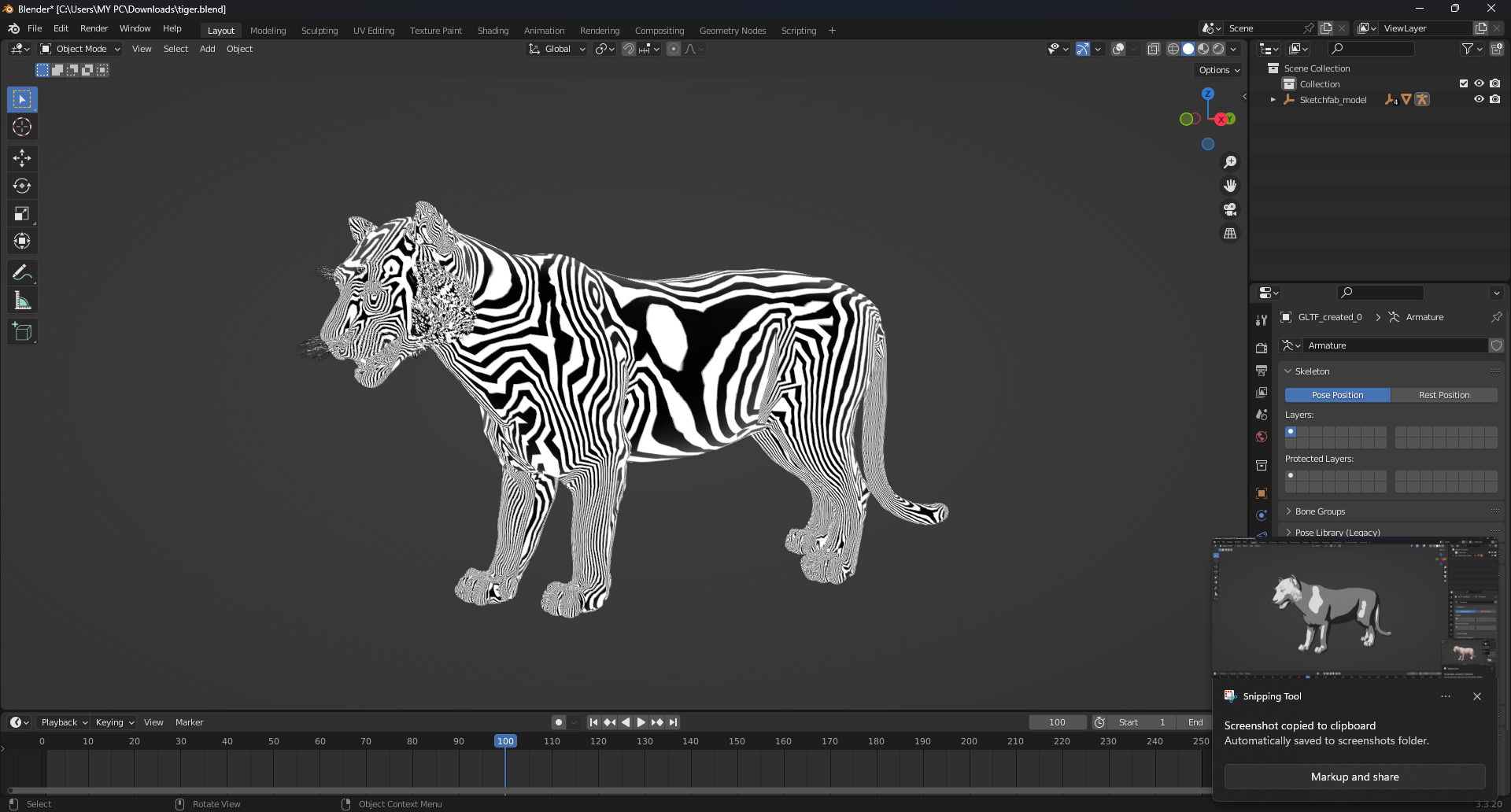Screen dimensions: 1511x812
Task: Select the Annotate pencil tool
Action: pyautogui.click(x=22, y=272)
